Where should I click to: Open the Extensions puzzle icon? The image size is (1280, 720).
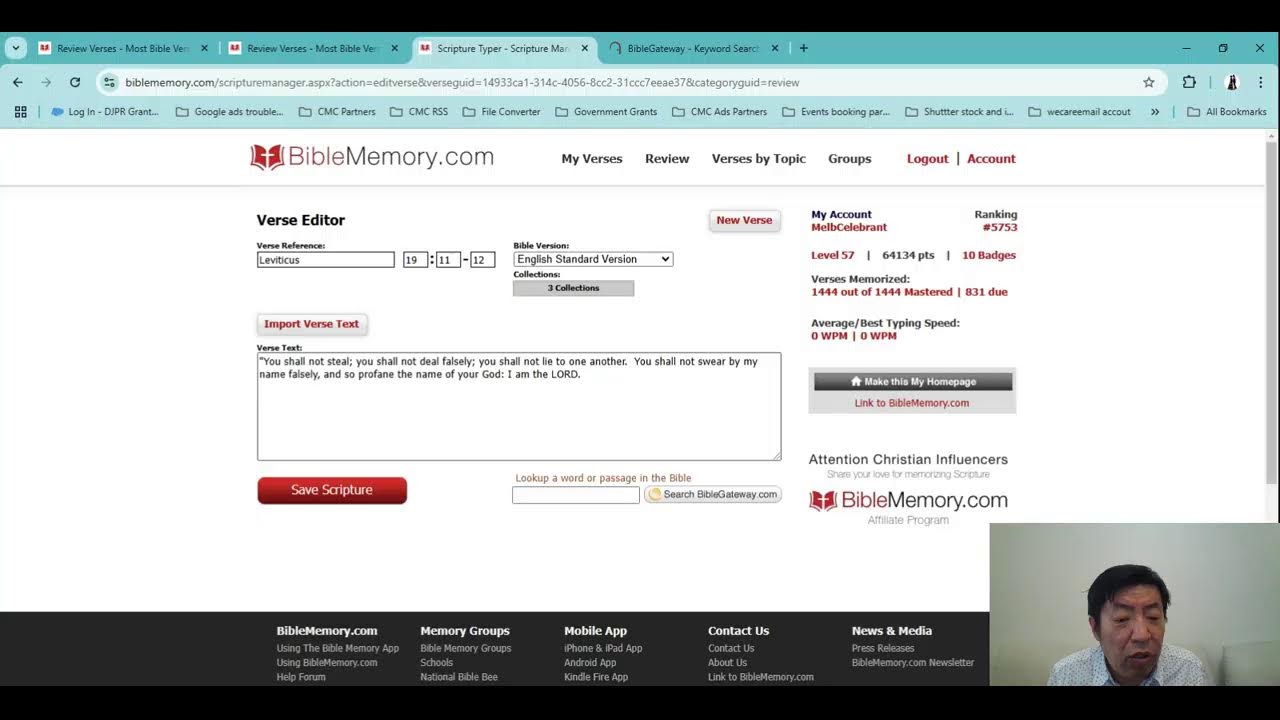(x=1189, y=82)
